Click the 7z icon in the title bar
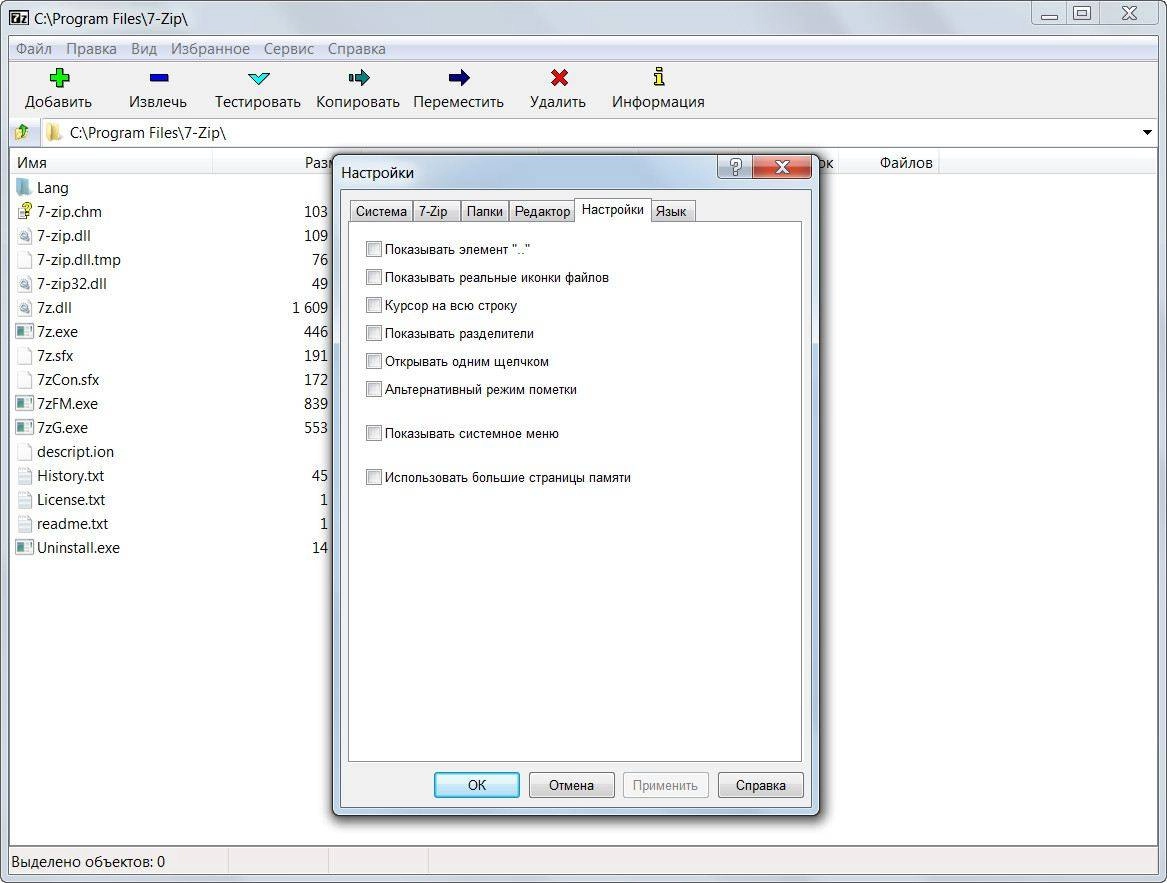 pos(19,18)
